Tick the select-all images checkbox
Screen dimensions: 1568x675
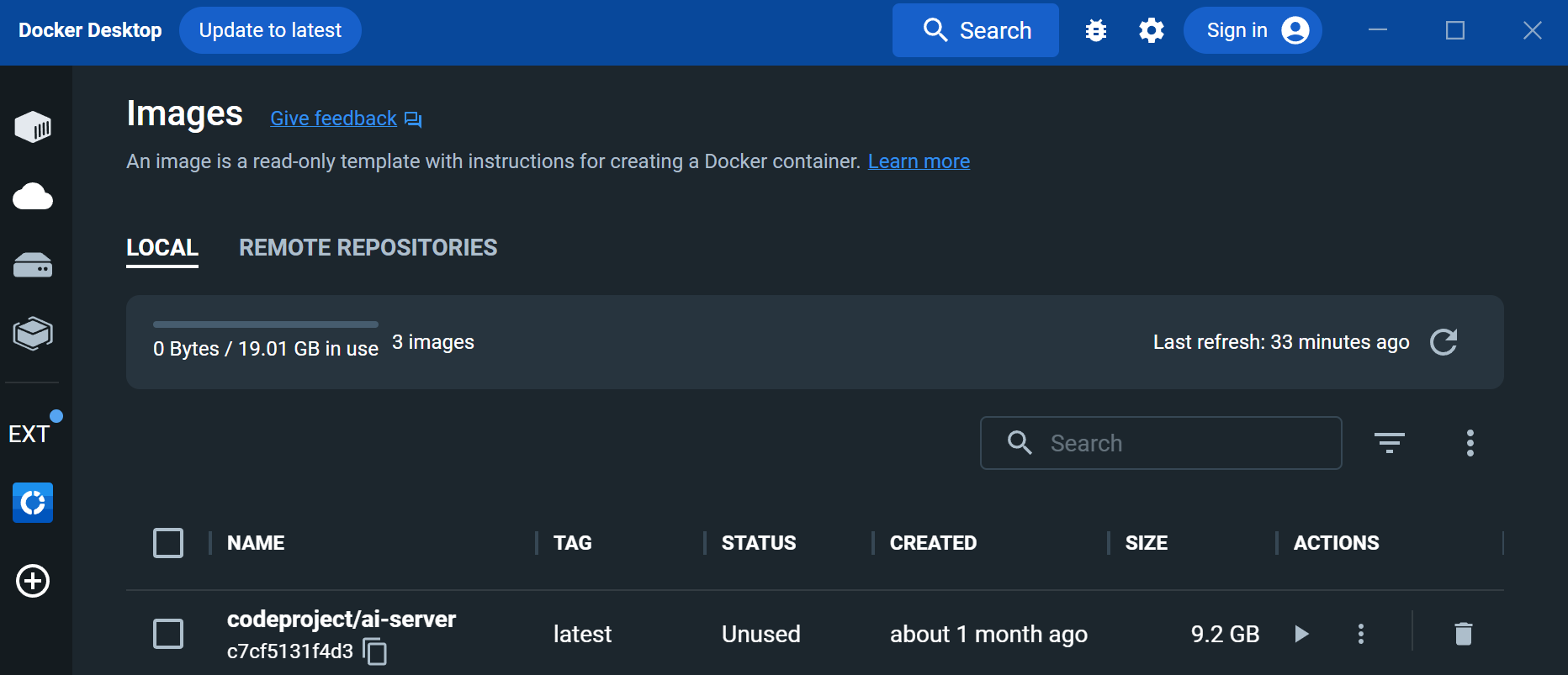168,543
